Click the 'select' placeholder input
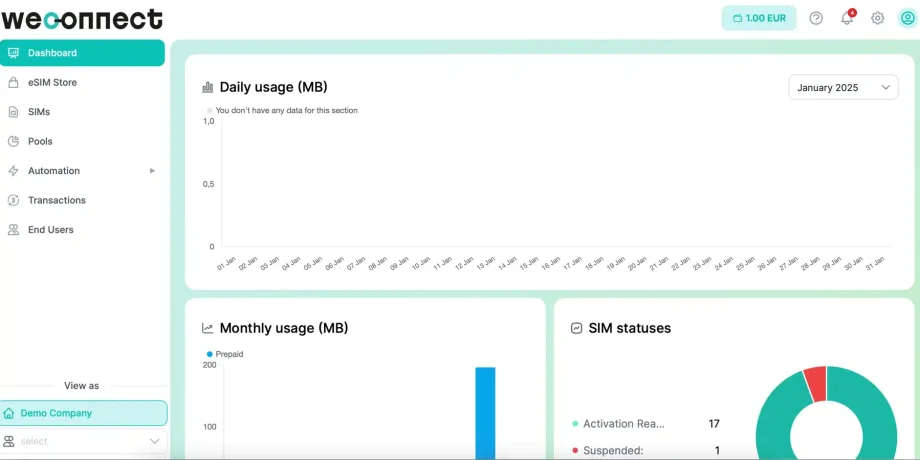This screenshot has height=460, width=920. point(83,441)
